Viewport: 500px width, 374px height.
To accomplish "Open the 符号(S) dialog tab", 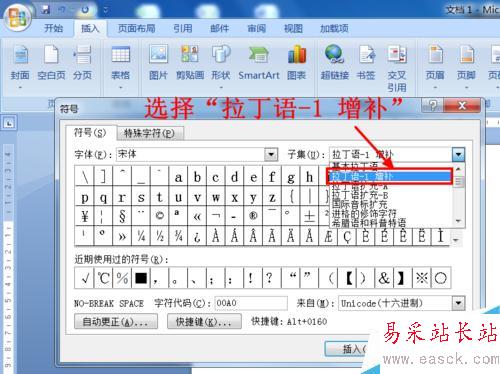I will (90, 133).
